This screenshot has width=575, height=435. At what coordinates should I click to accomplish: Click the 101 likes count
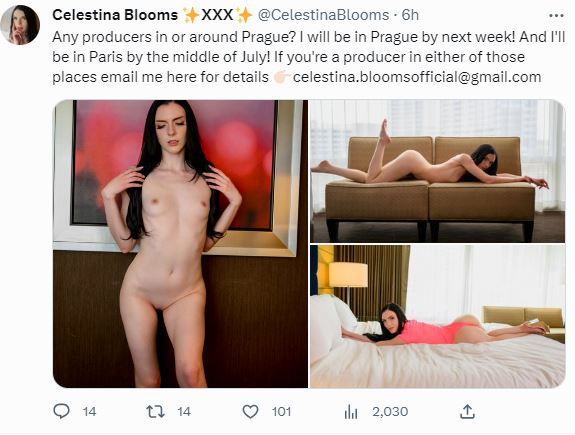click(x=281, y=412)
